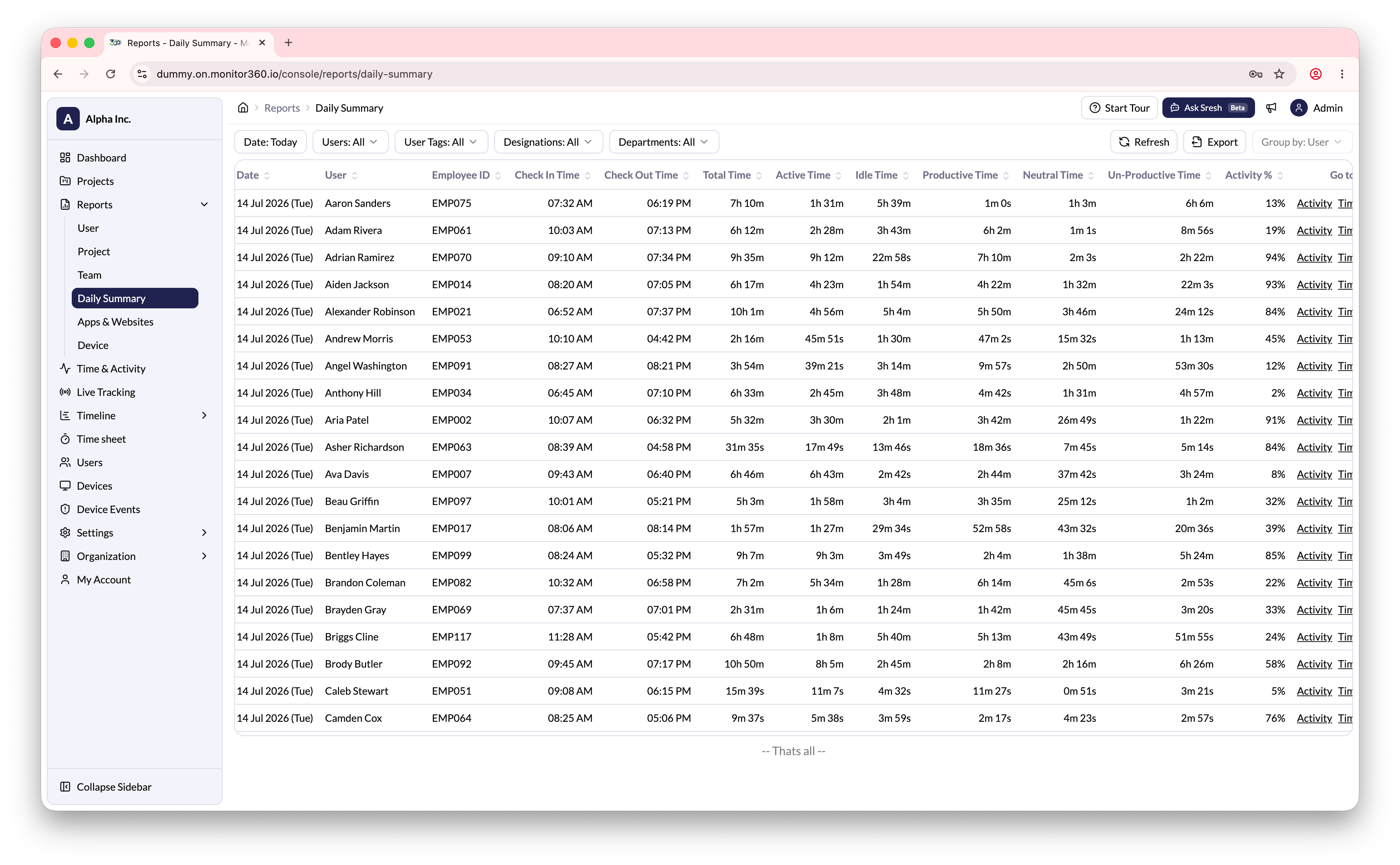Screen dimensions: 1400x865
Task: Expand the Timeline sidebar menu
Action: [204, 415]
